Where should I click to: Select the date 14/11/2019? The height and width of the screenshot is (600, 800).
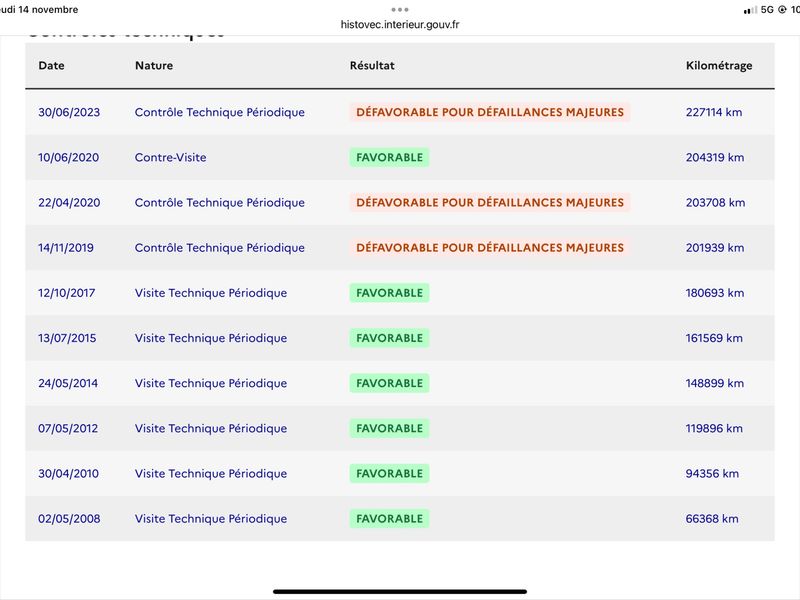point(66,247)
